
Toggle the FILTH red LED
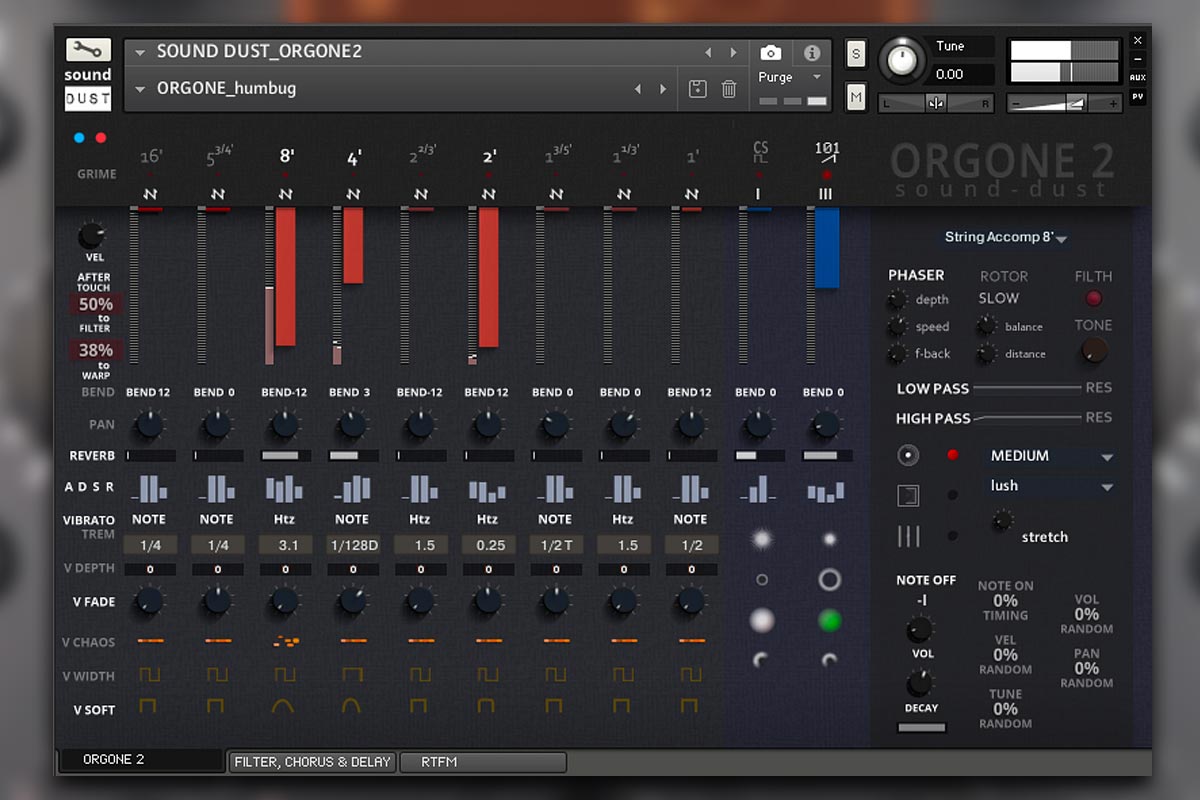pos(1093,298)
